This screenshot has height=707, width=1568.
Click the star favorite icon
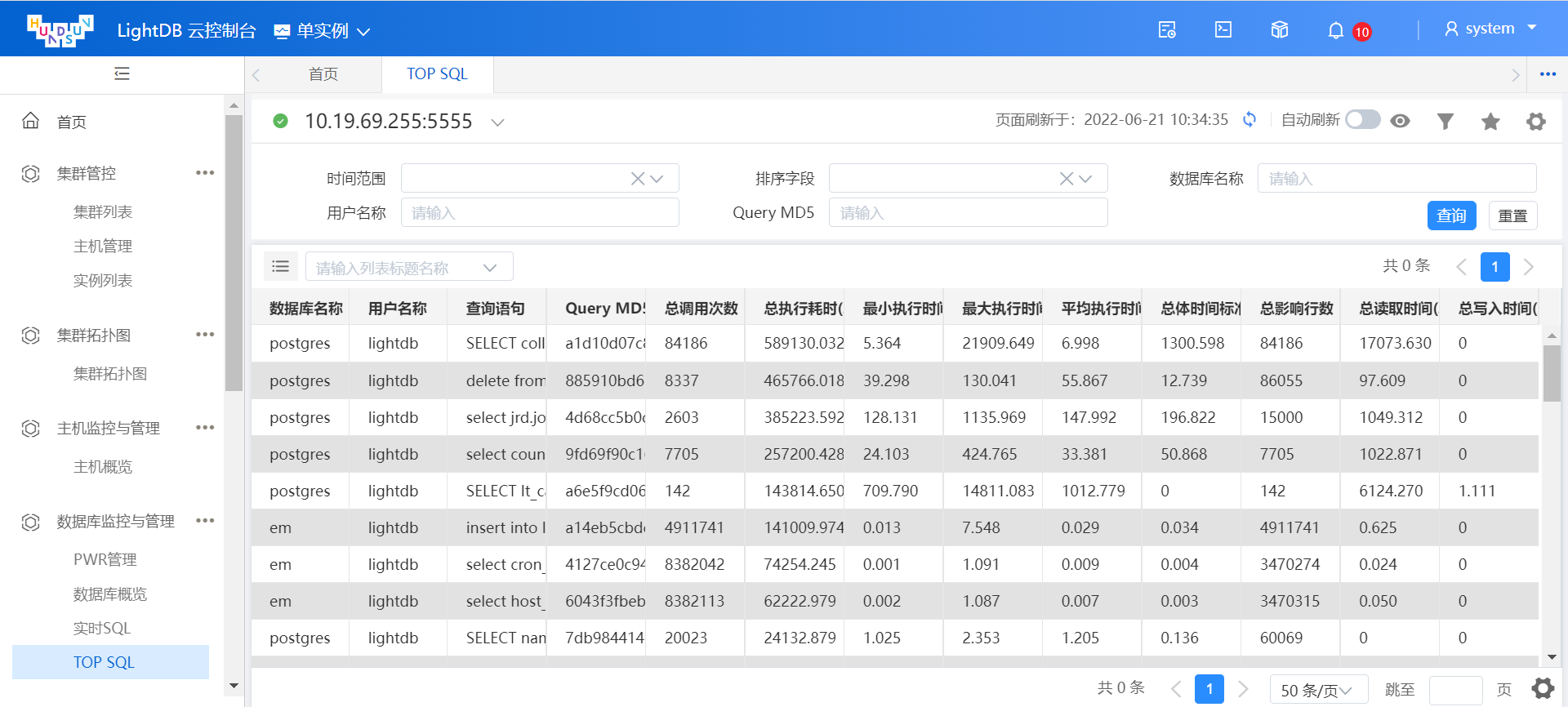(1490, 122)
